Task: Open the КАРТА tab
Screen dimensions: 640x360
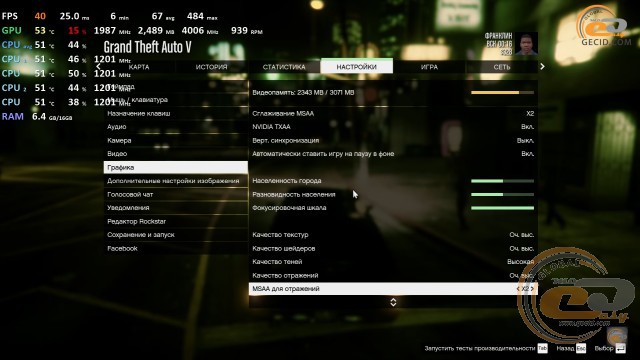Action: [x=139, y=67]
